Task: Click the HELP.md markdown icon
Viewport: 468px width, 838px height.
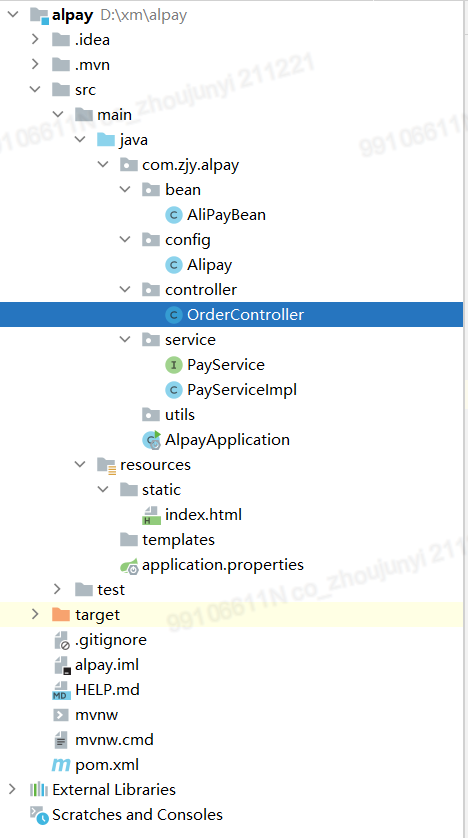Action: (61, 690)
